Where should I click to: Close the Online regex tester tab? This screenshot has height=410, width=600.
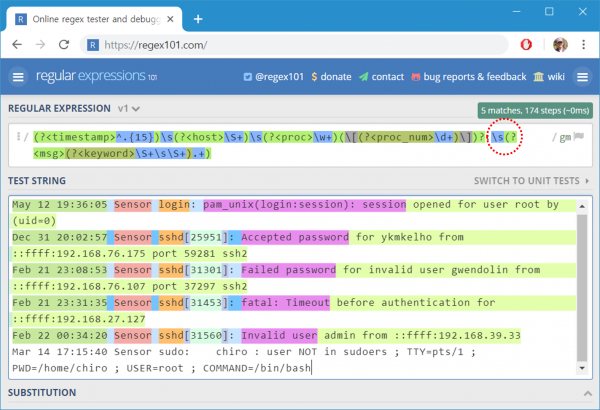coord(170,19)
